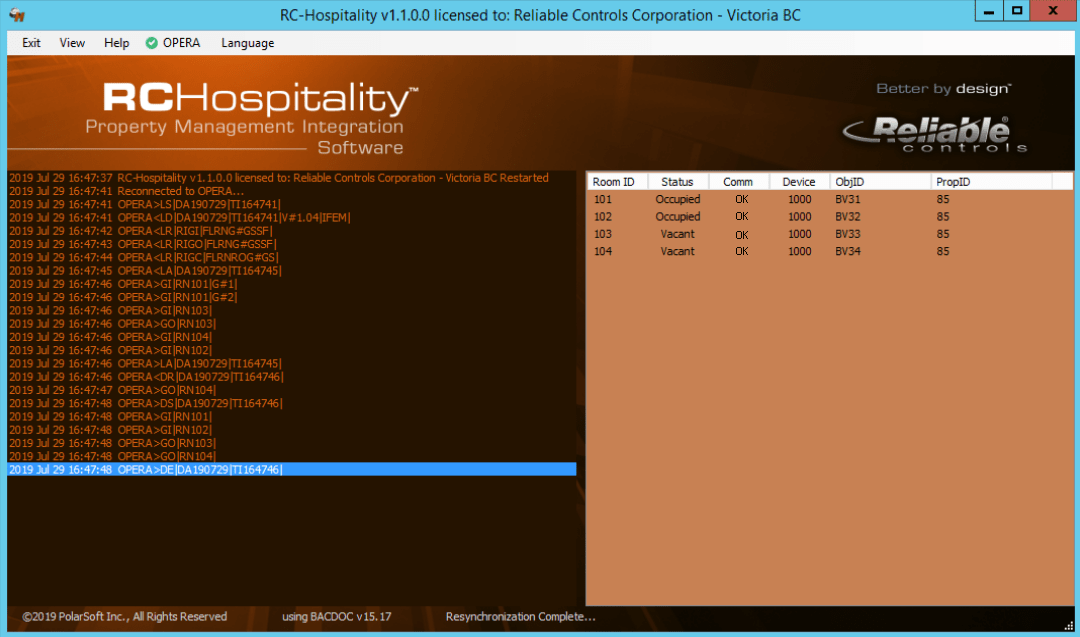Open the Help menu

coord(116,43)
